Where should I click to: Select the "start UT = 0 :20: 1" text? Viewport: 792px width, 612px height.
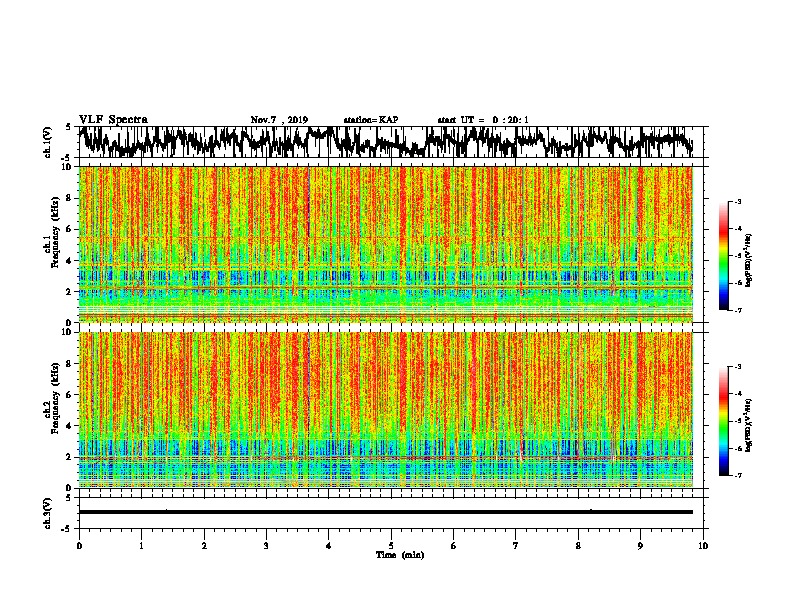click(x=483, y=120)
